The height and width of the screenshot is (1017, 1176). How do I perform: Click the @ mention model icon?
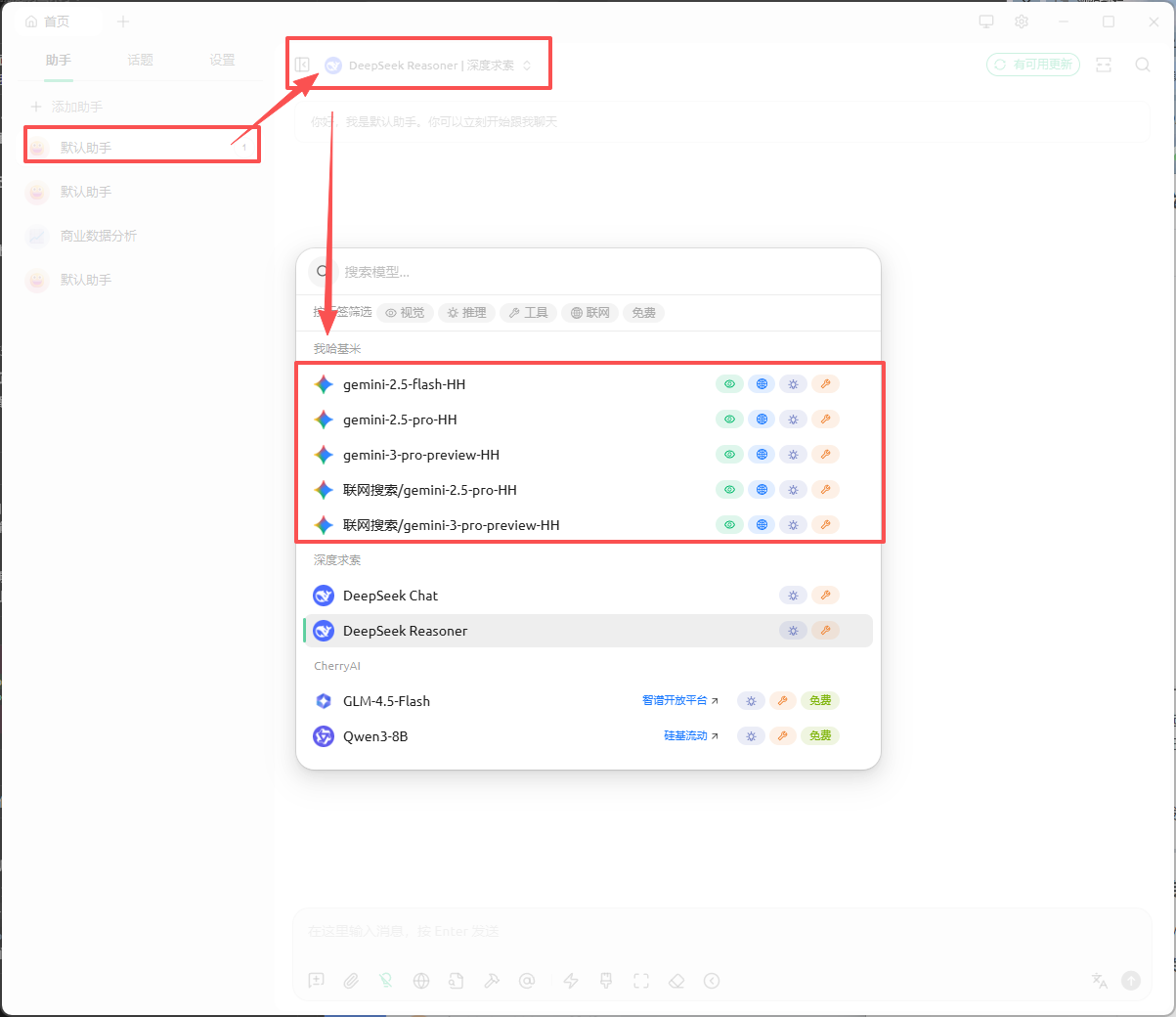point(527,981)
